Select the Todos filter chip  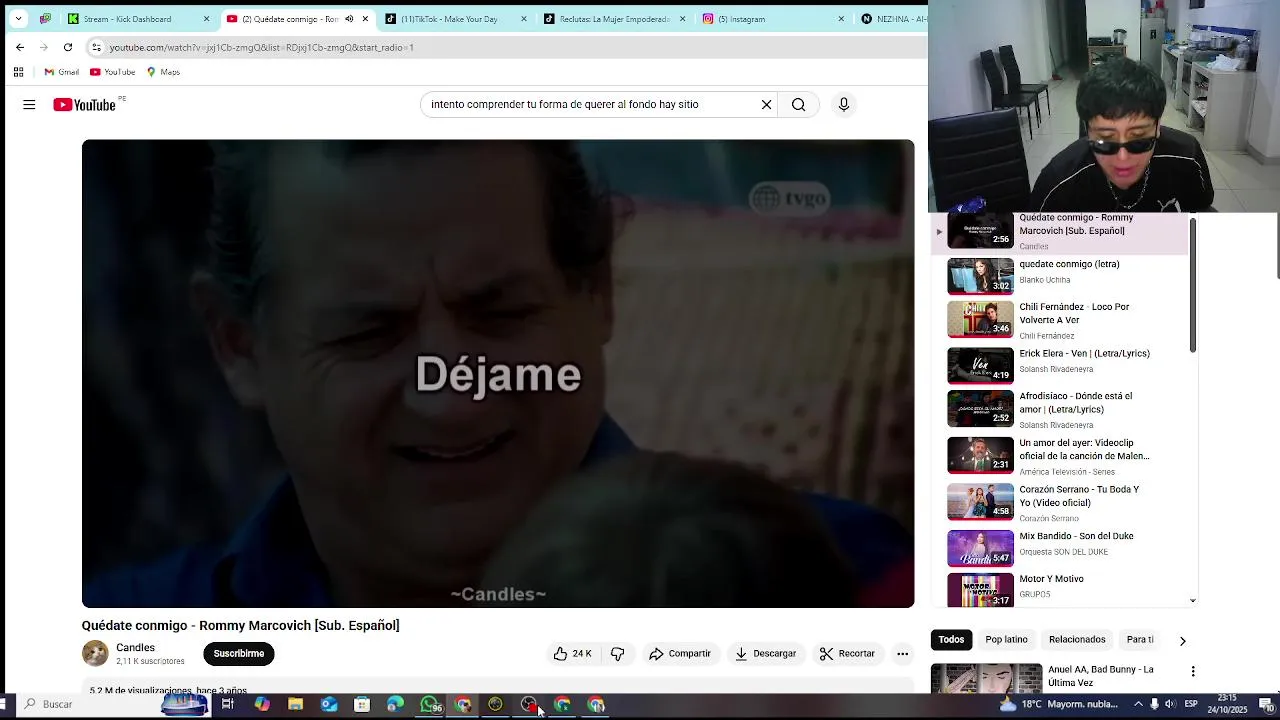click(951, 640)
